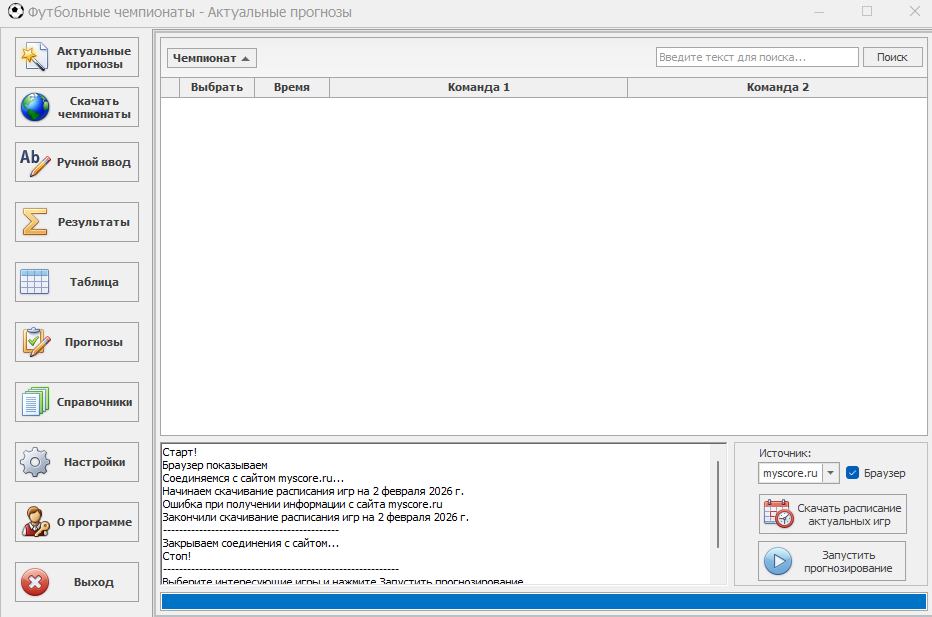The image size is (932, 617).
Task: Click log line 'Закончили скачивание расписания игр'
Action: coord(316,517)
